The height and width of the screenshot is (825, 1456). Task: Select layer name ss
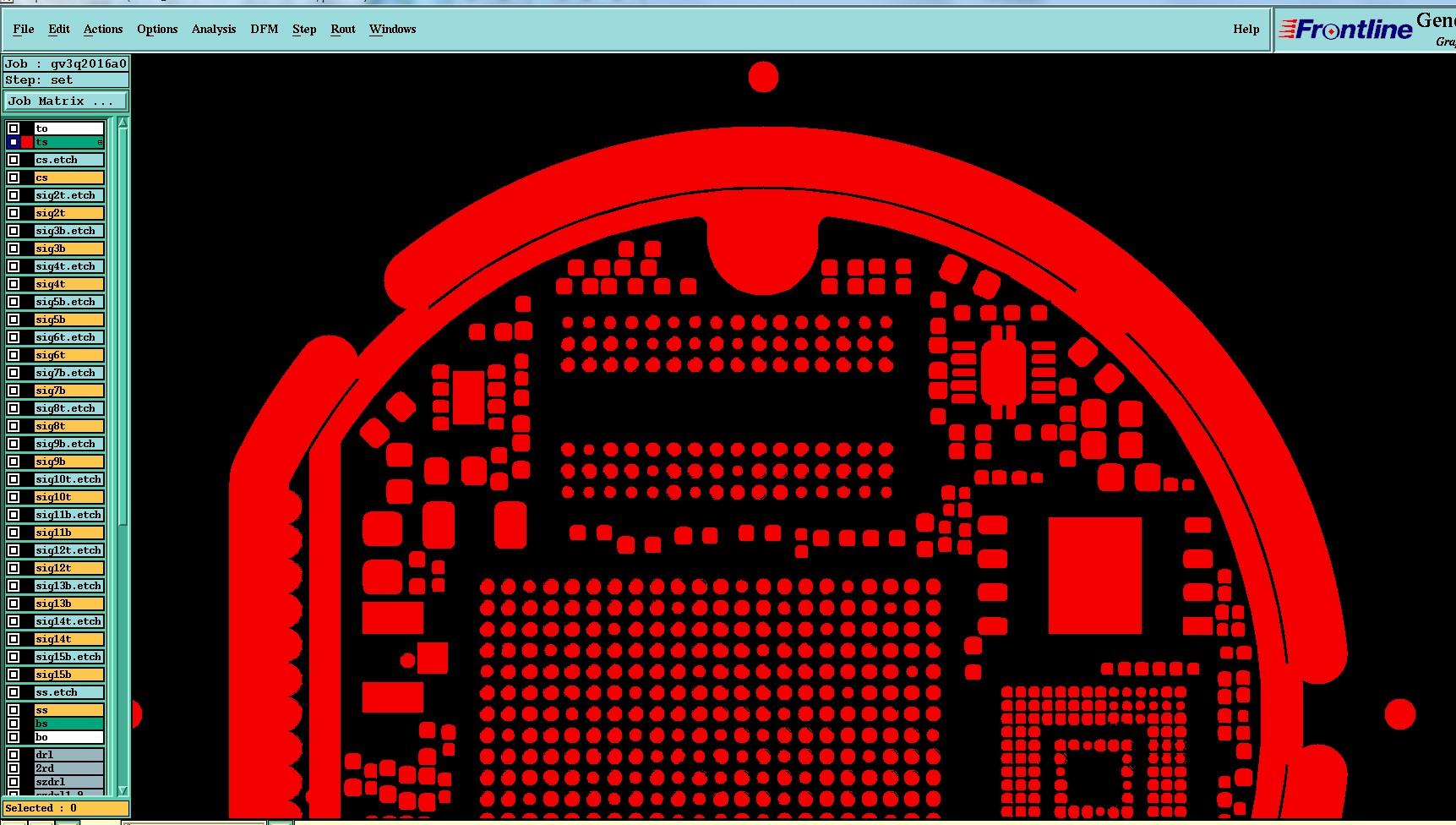click(69, 710)
